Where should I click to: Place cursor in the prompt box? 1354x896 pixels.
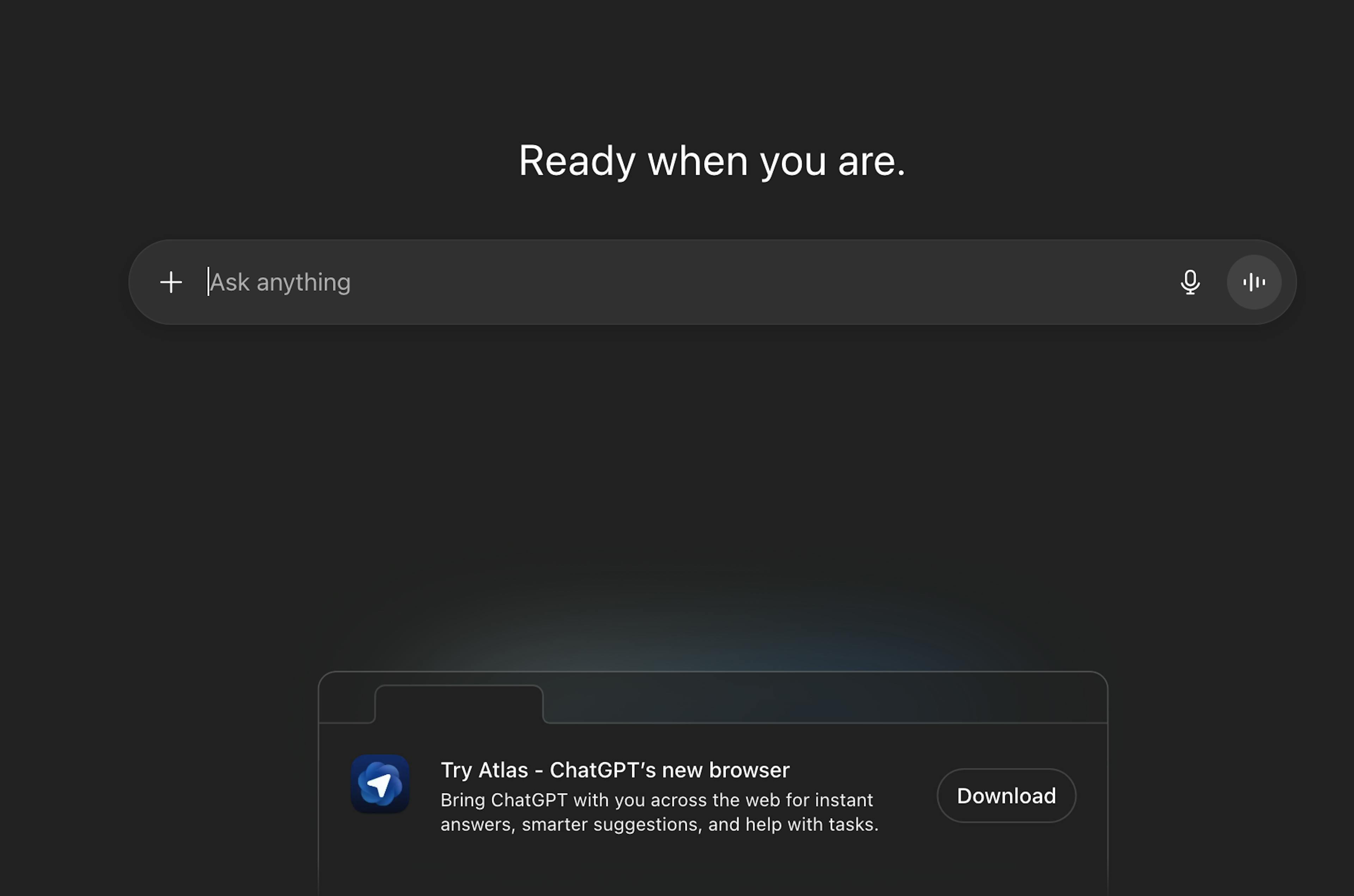685,282
